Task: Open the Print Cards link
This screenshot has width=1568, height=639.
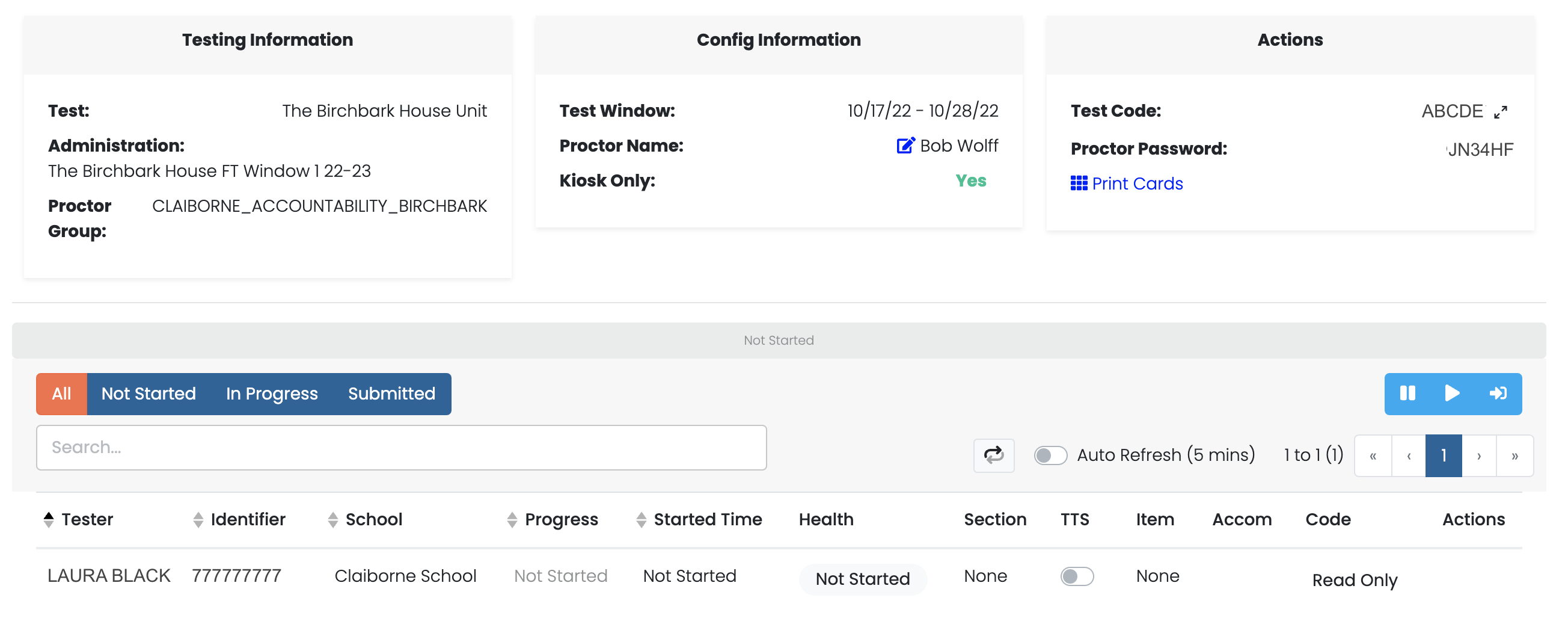Action: pos(1136,184)
